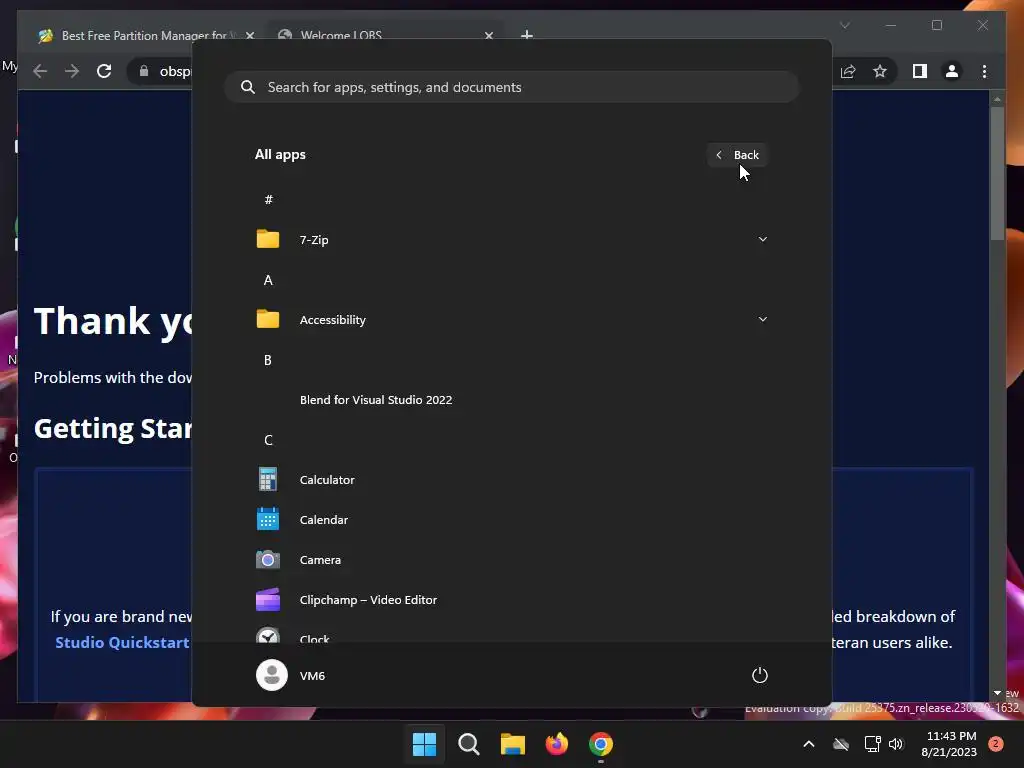Open Chrome three-dot menu
This screenshot has width=1024, height=768.
click(984, 71)
